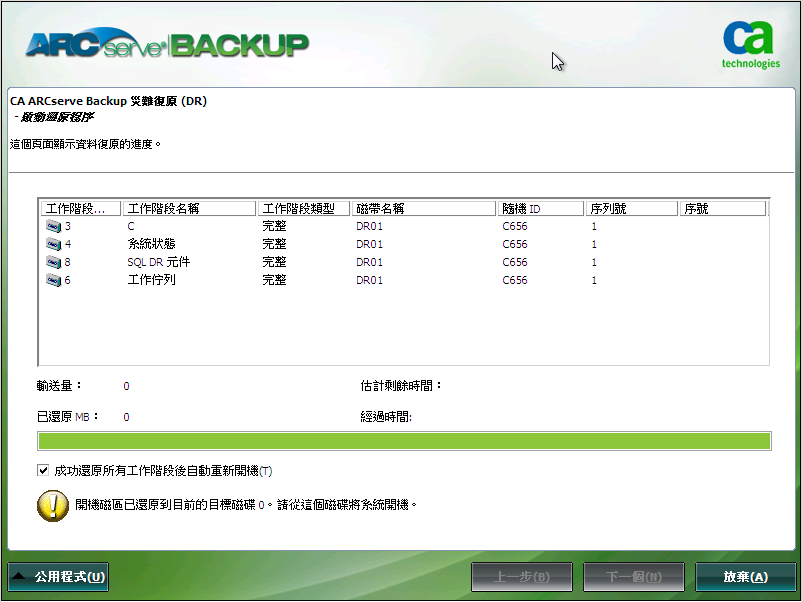Screen dimensions: 803x602
Task: Sort by 序列號 column header
Action: point(632,208)
